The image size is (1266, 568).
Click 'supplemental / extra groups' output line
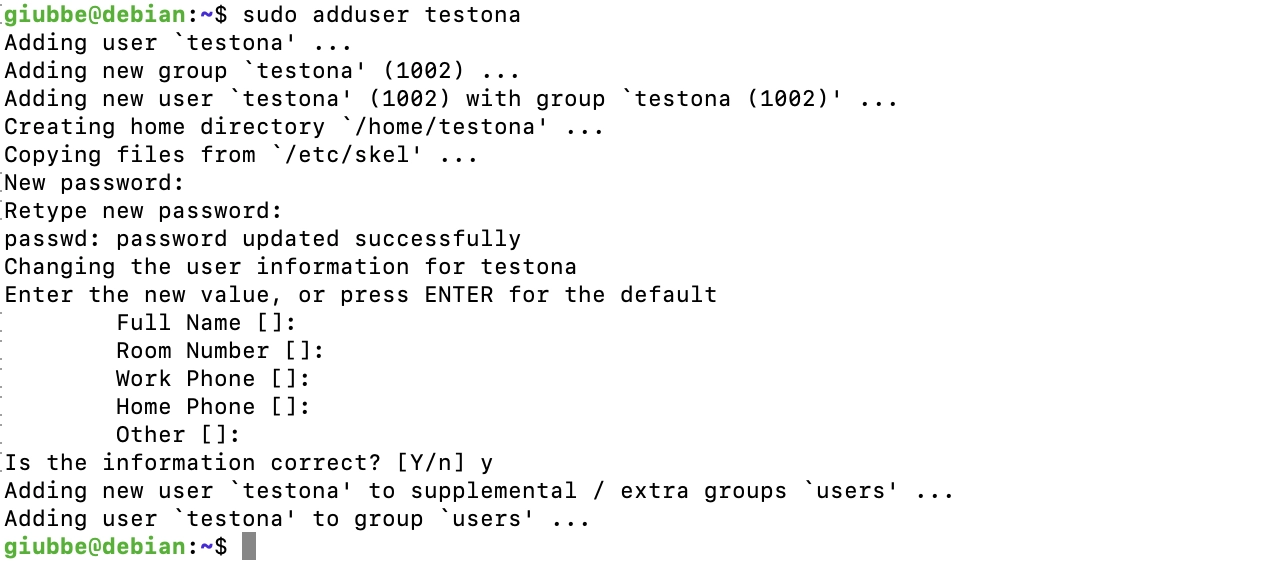click(480, 491)
